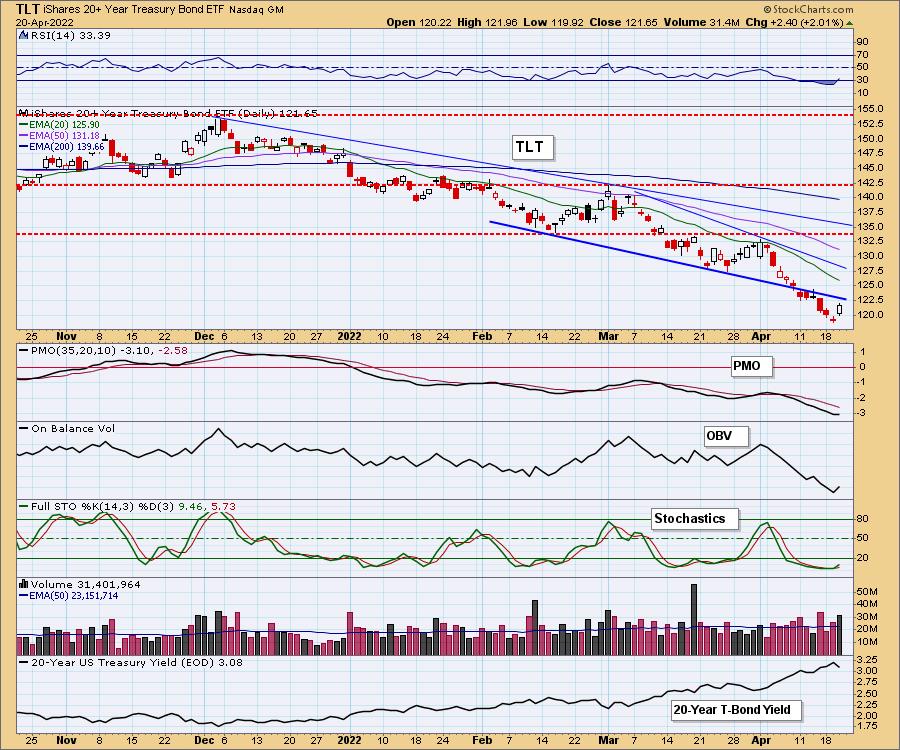The width and height of the screenshot is (900, 750).
Task: Click the OBV annotation box
Action: [726, 436]
